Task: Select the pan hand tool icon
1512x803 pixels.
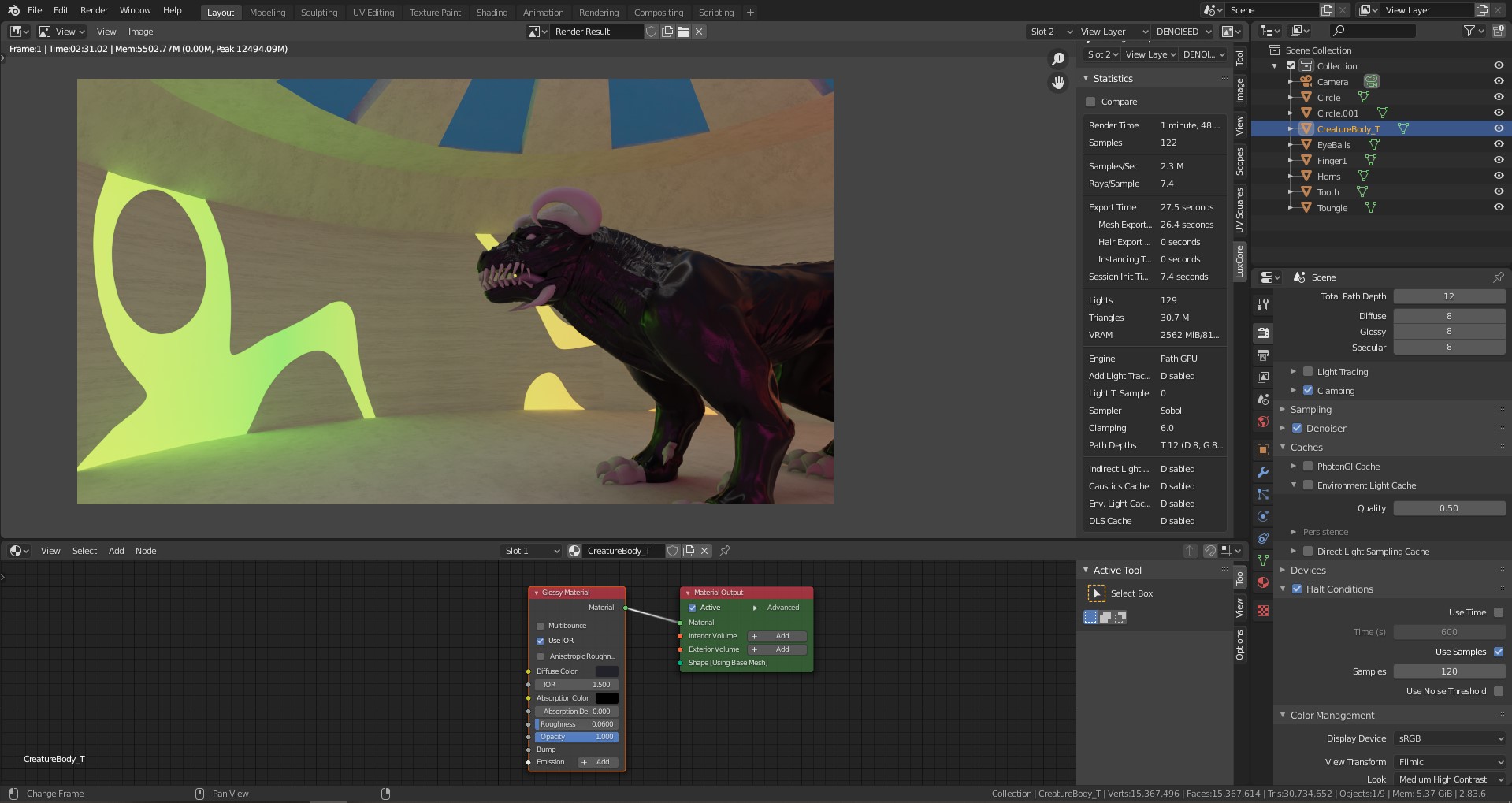Action: 1058,83
